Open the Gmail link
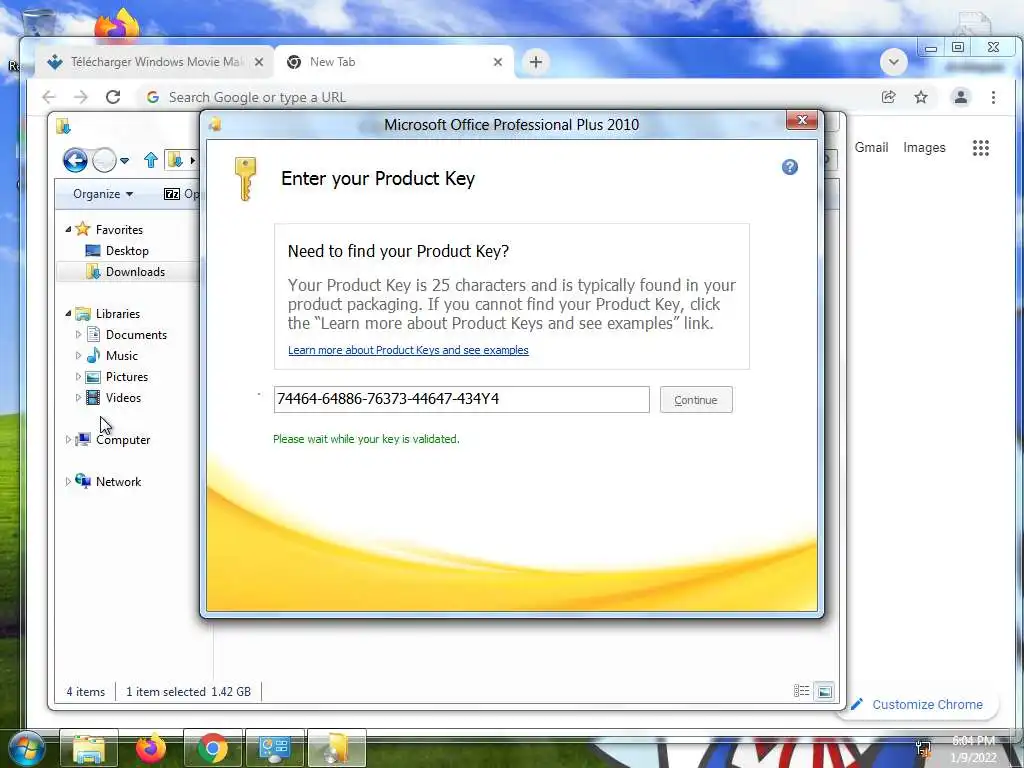 (871, 148)
